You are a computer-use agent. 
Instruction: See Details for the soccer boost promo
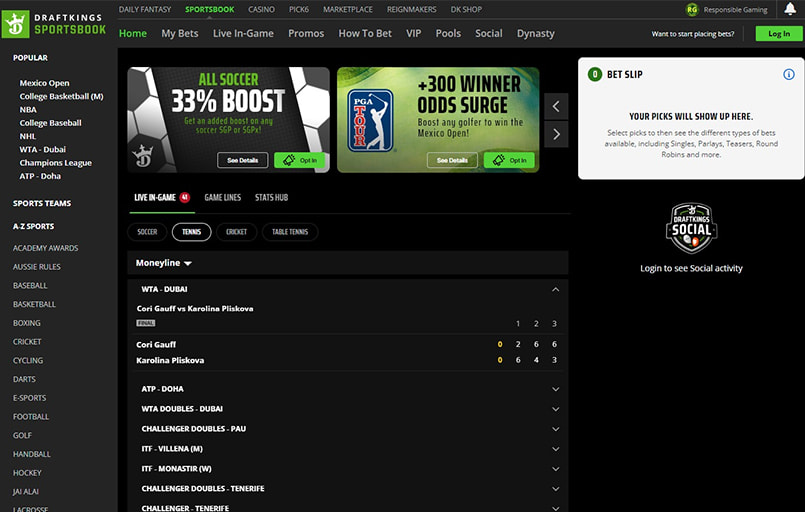(242, 160)
